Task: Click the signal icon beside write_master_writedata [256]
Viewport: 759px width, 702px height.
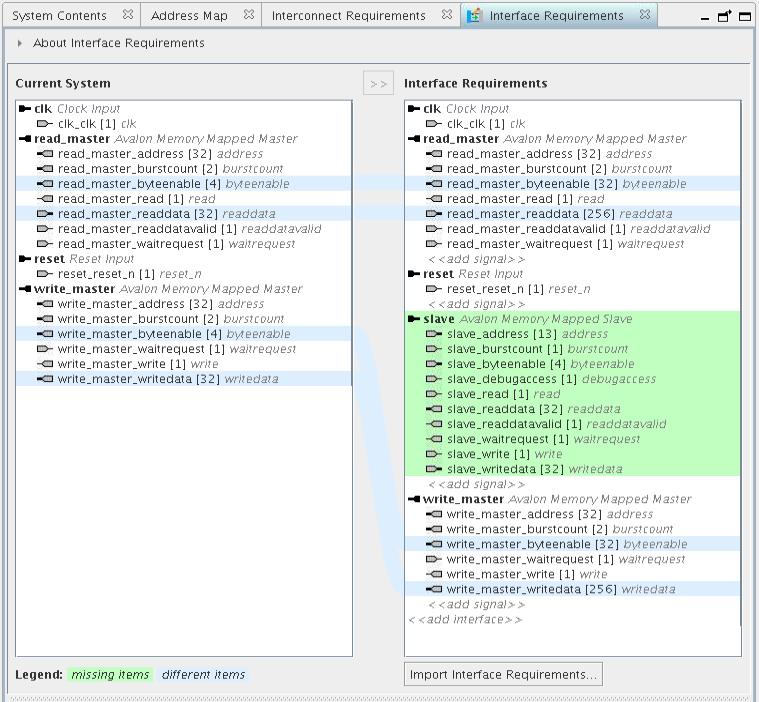Action: [433, 589]
